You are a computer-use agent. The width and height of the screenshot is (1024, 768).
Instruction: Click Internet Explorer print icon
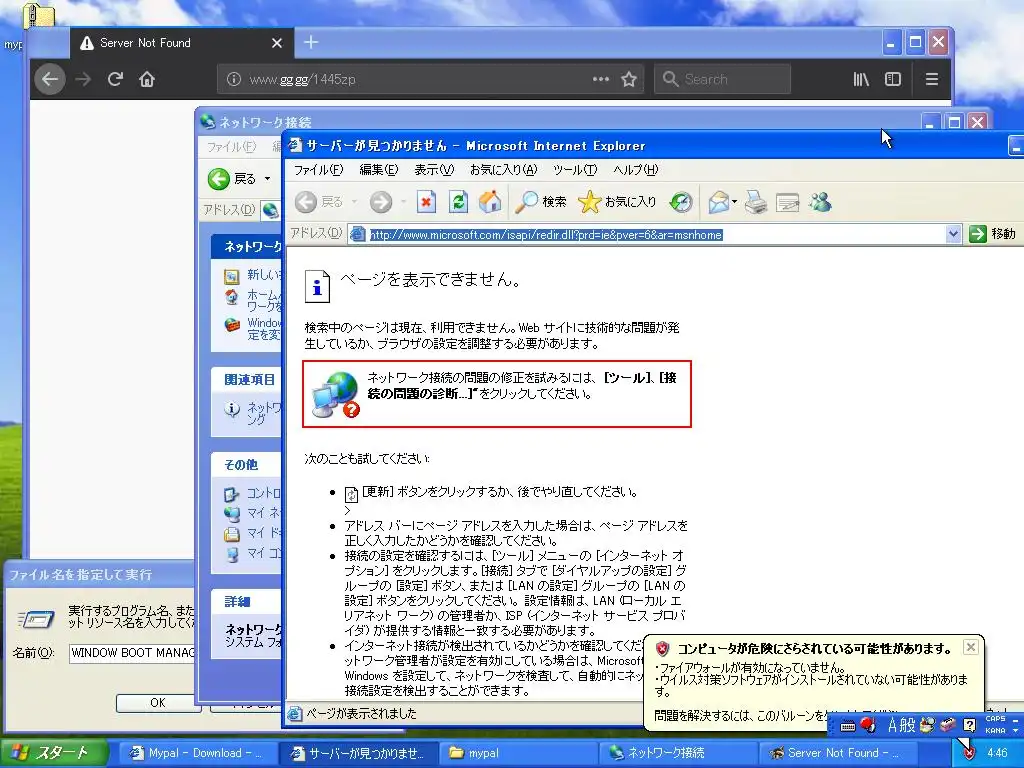[x=756, y=202]
